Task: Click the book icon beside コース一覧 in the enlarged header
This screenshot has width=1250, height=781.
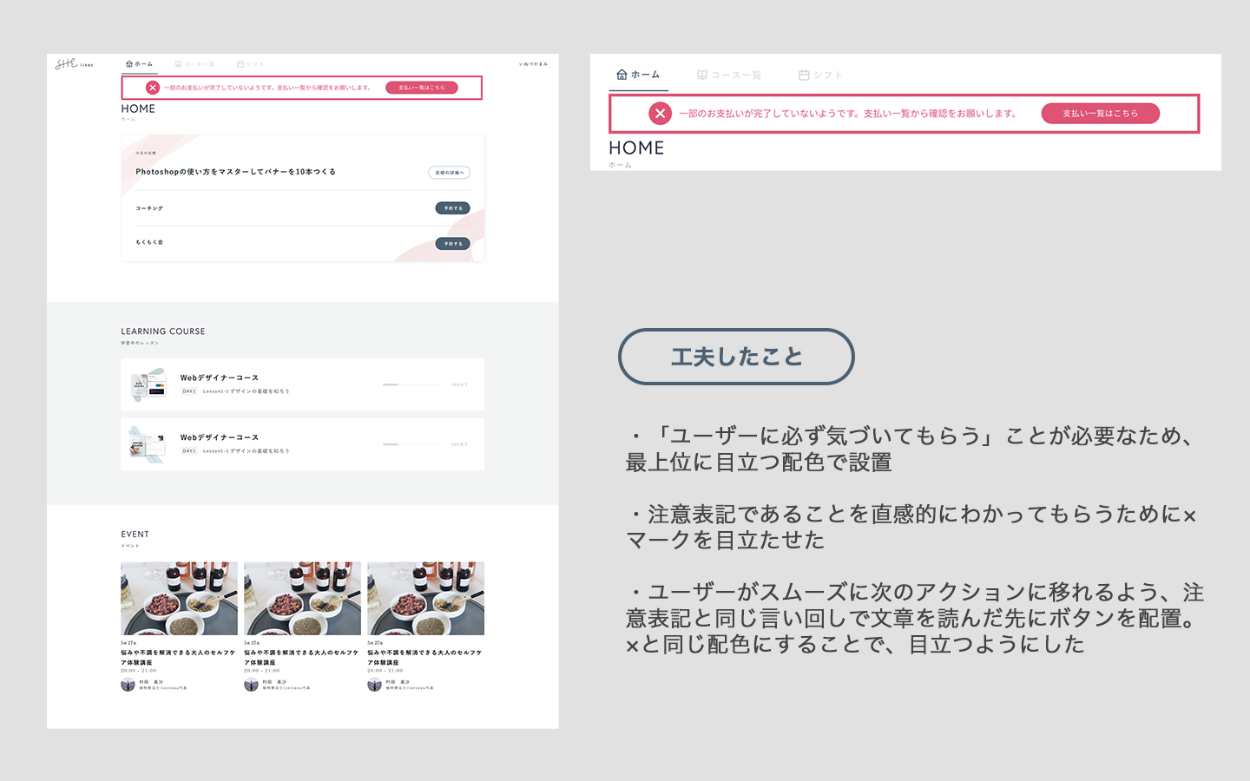Action: click(x=702, y=75)
